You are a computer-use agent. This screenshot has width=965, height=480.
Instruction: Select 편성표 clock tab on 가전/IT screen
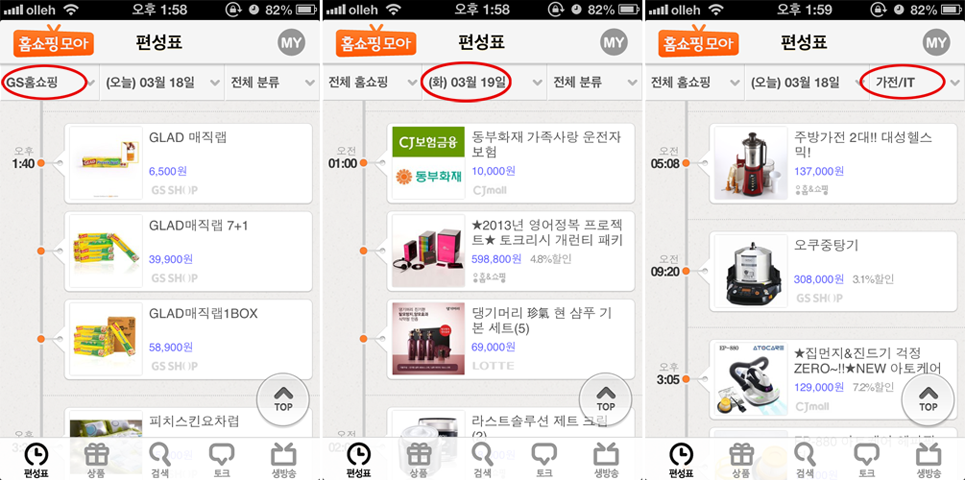(x=681, y=460)
